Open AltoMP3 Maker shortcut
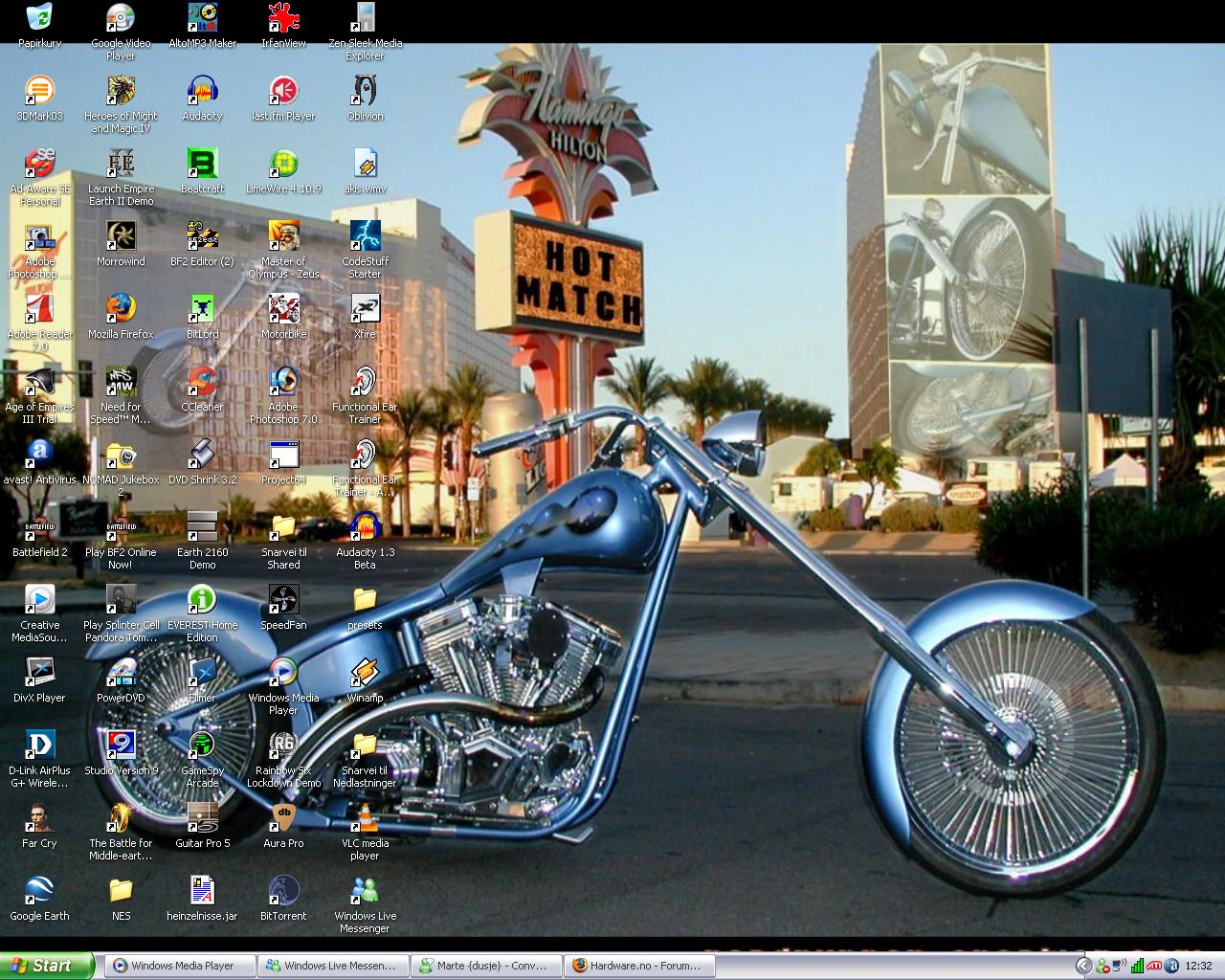This screenshot has height=980, width=1225. pyautogui.click(x=202, y=25)
